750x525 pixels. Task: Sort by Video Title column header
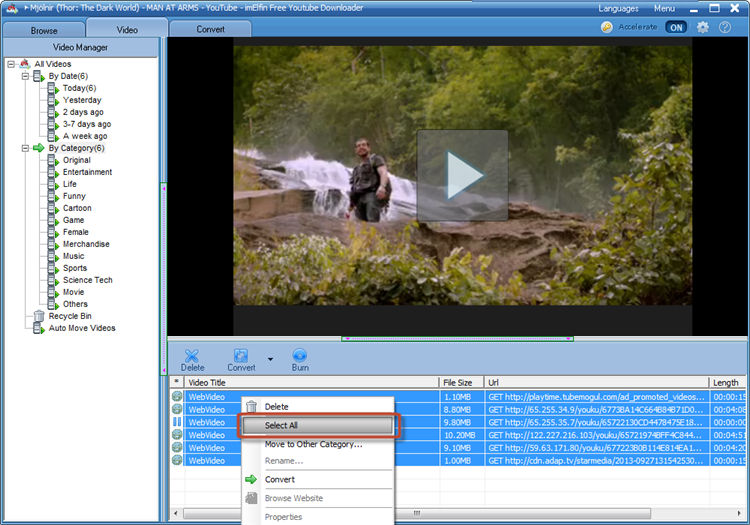point(311,383)
